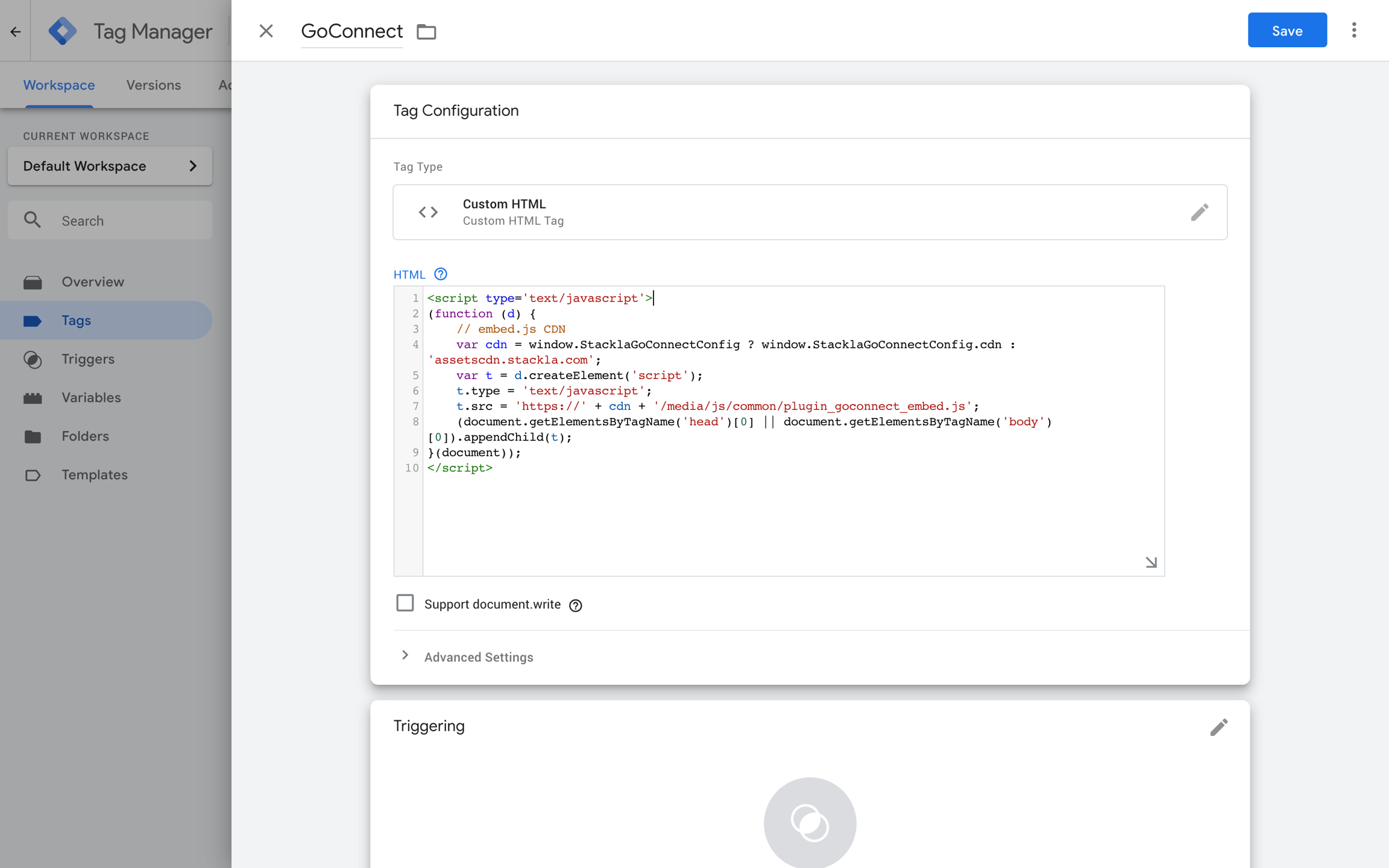Edit tag type with pencil icon

pyautogui.click(x=1199, y=212)
